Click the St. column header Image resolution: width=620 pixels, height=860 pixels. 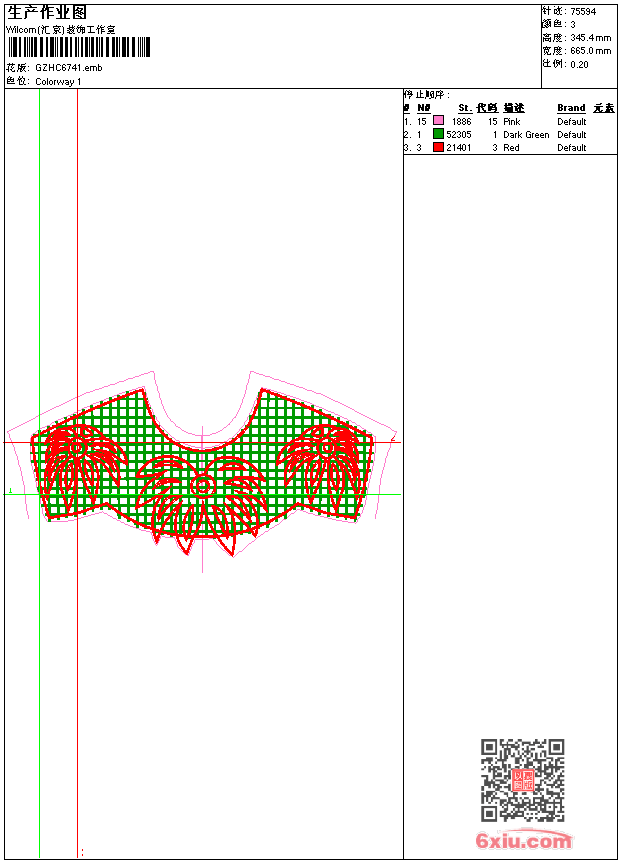click(x=465, y=108)
